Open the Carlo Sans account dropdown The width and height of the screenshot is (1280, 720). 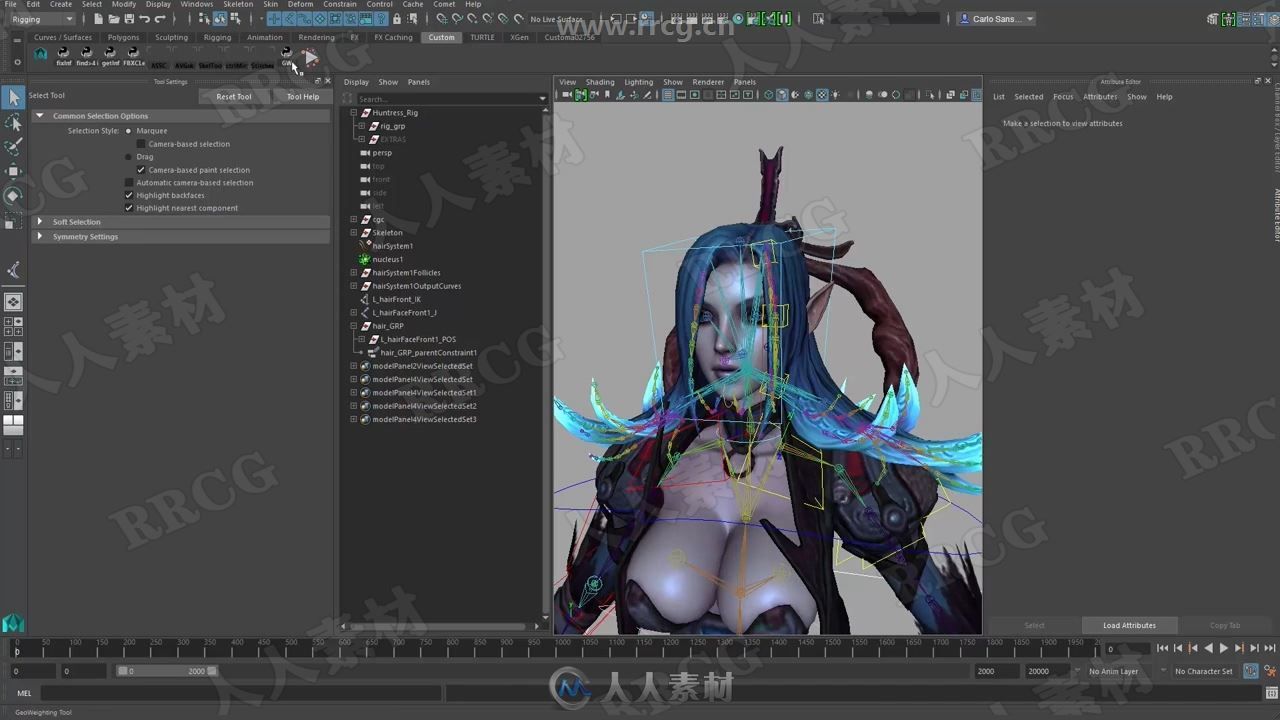click(996, 19)
